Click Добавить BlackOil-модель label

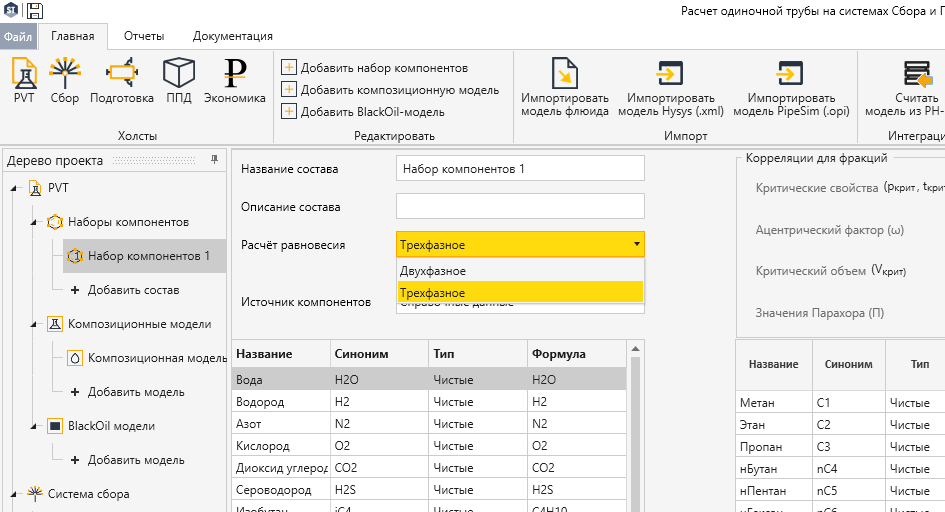[372, 112]
